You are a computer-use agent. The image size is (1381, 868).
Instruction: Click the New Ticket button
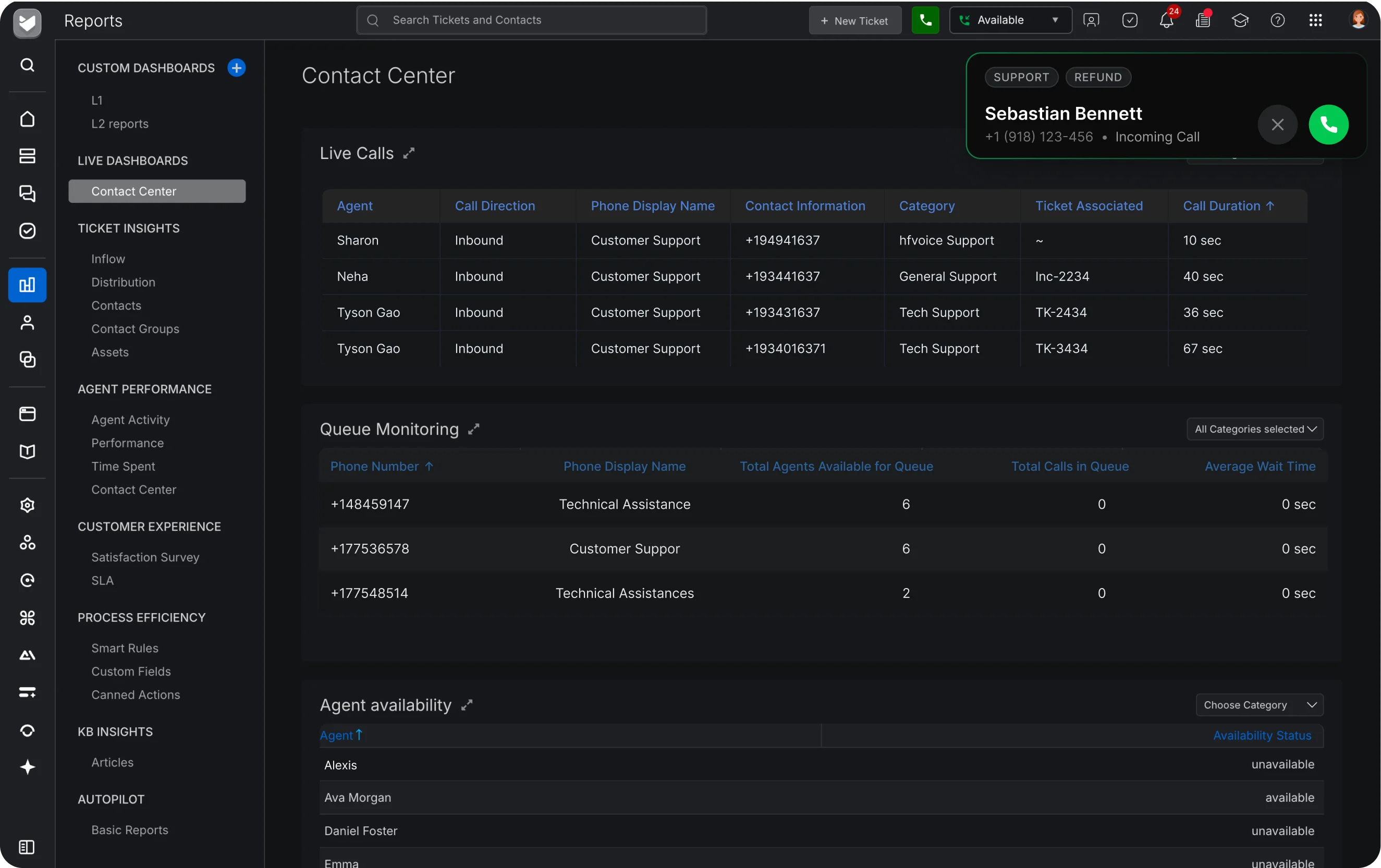point(854,20)
